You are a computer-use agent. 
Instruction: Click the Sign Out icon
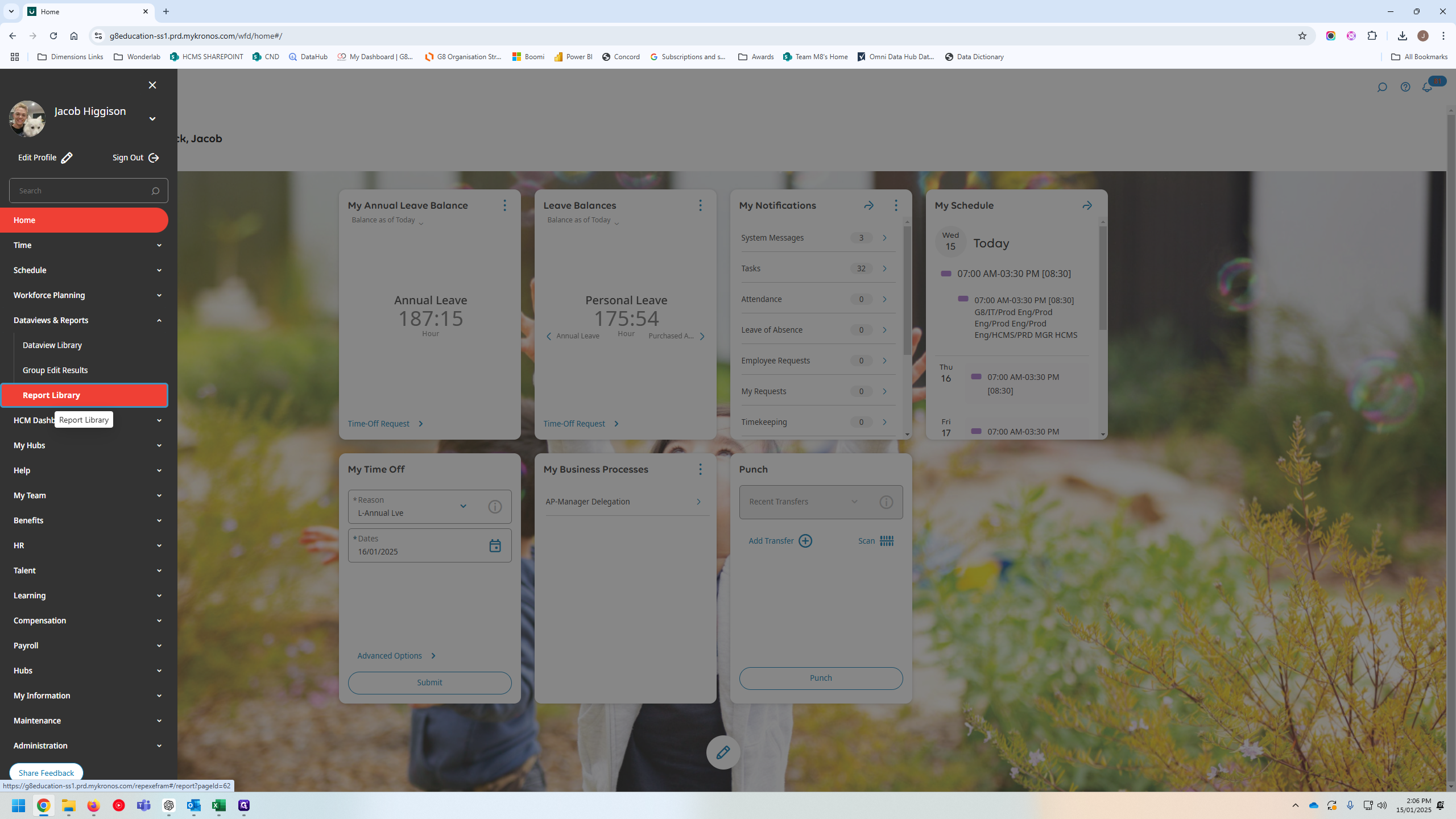coord(154,158)
